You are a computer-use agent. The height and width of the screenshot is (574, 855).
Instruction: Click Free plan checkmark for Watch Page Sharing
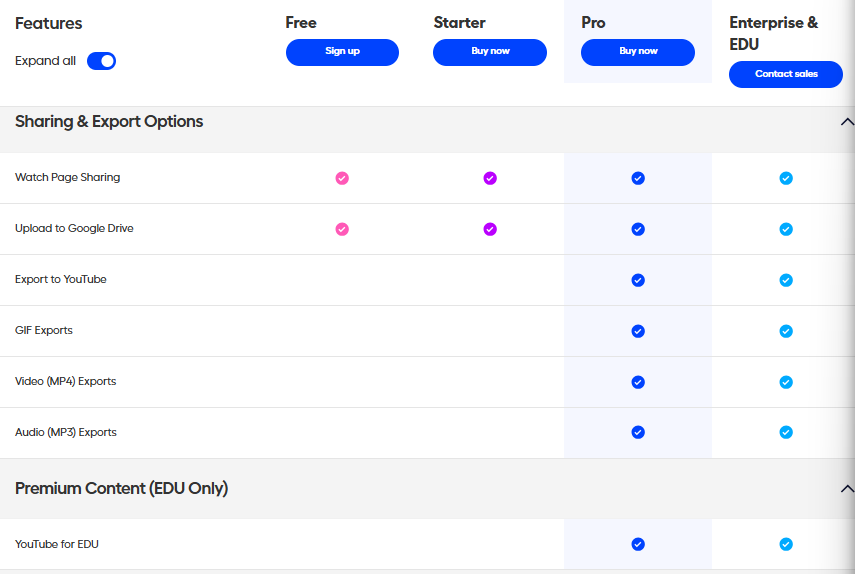pos(342,178)
